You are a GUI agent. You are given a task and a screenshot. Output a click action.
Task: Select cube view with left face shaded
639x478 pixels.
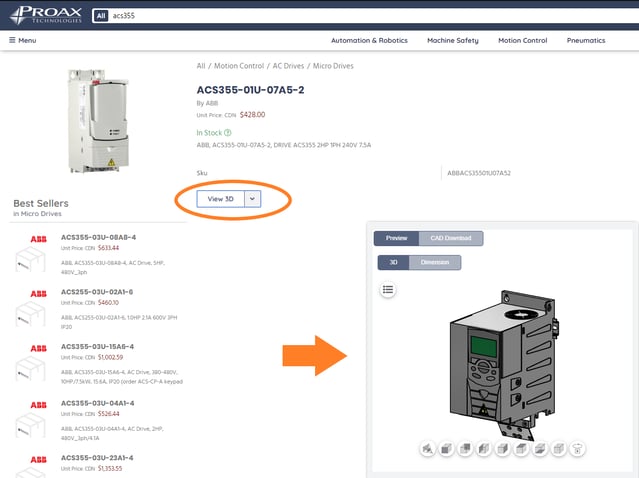(x=484, y=449)
